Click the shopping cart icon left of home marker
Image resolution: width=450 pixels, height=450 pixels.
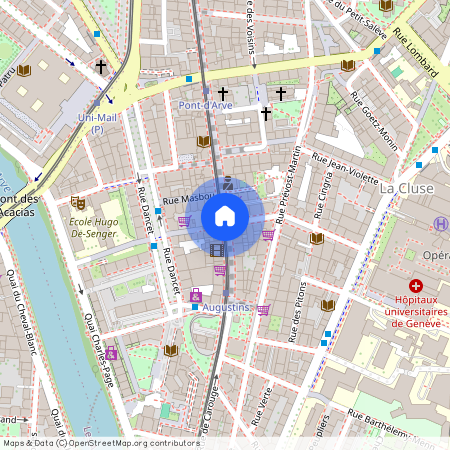click(x=184, y=221)
